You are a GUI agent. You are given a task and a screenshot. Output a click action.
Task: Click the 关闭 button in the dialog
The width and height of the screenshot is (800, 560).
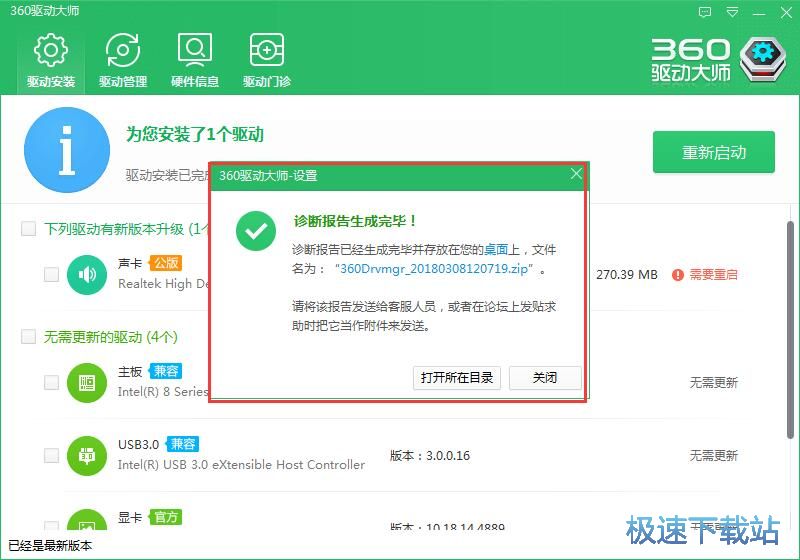coord(545,378)
